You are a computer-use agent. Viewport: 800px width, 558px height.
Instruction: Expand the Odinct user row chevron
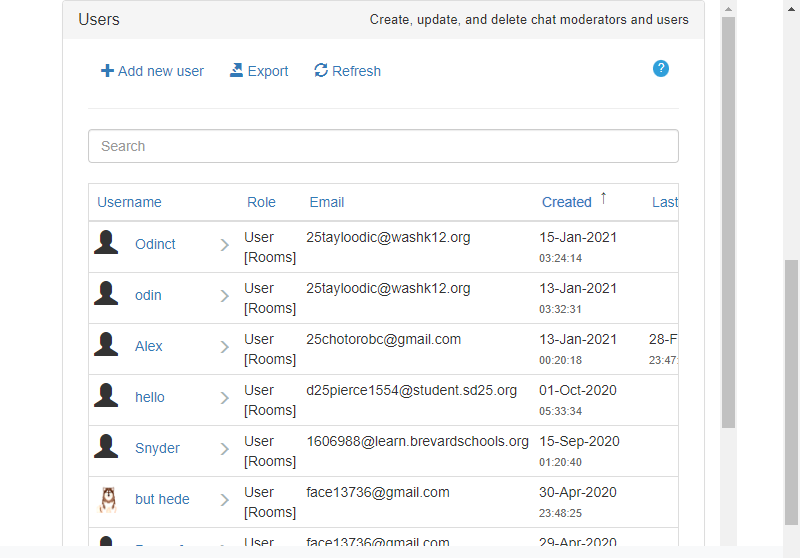tap(225, 245)
